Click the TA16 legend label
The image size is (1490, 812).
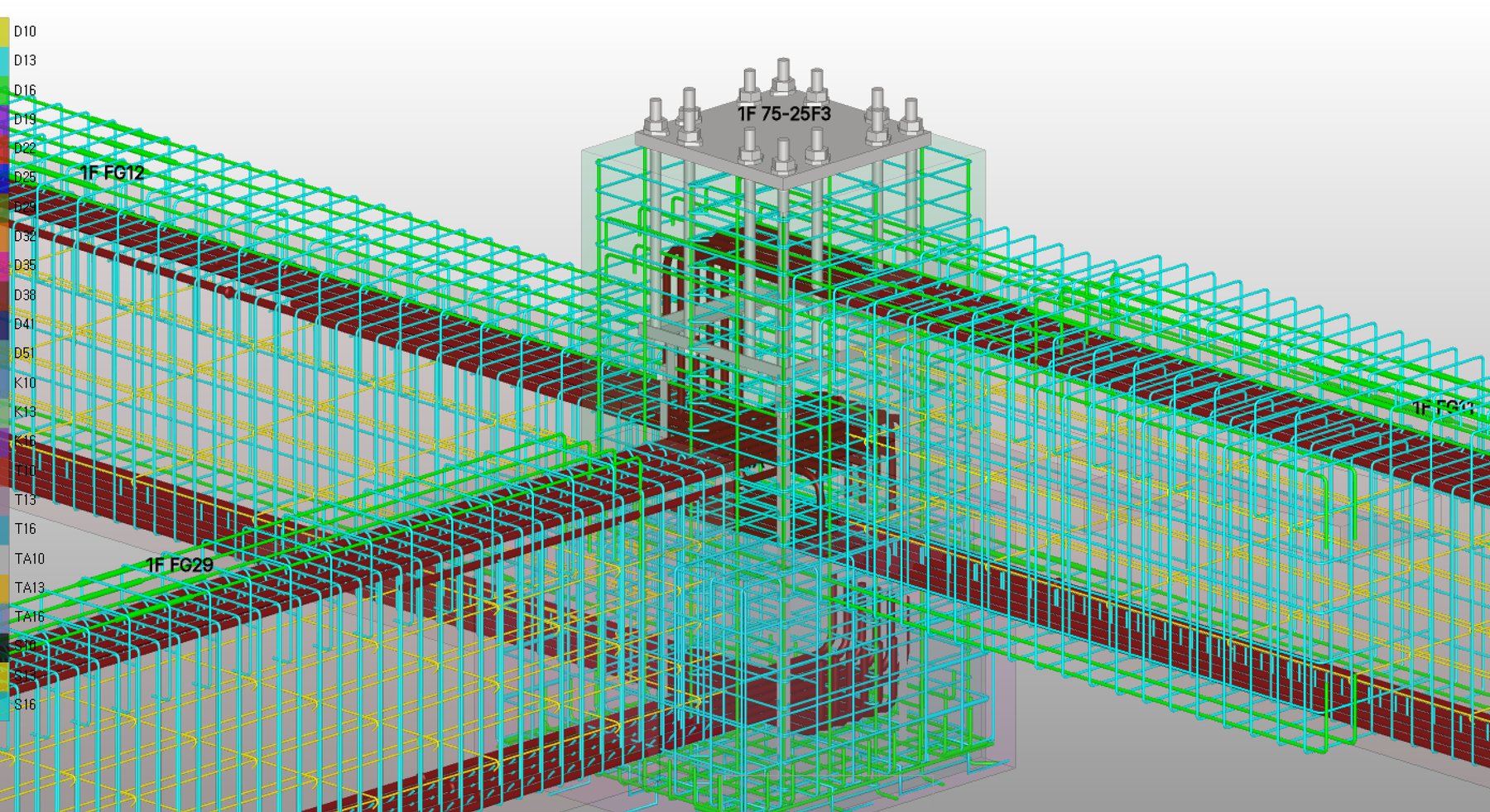tap(29, 617)
